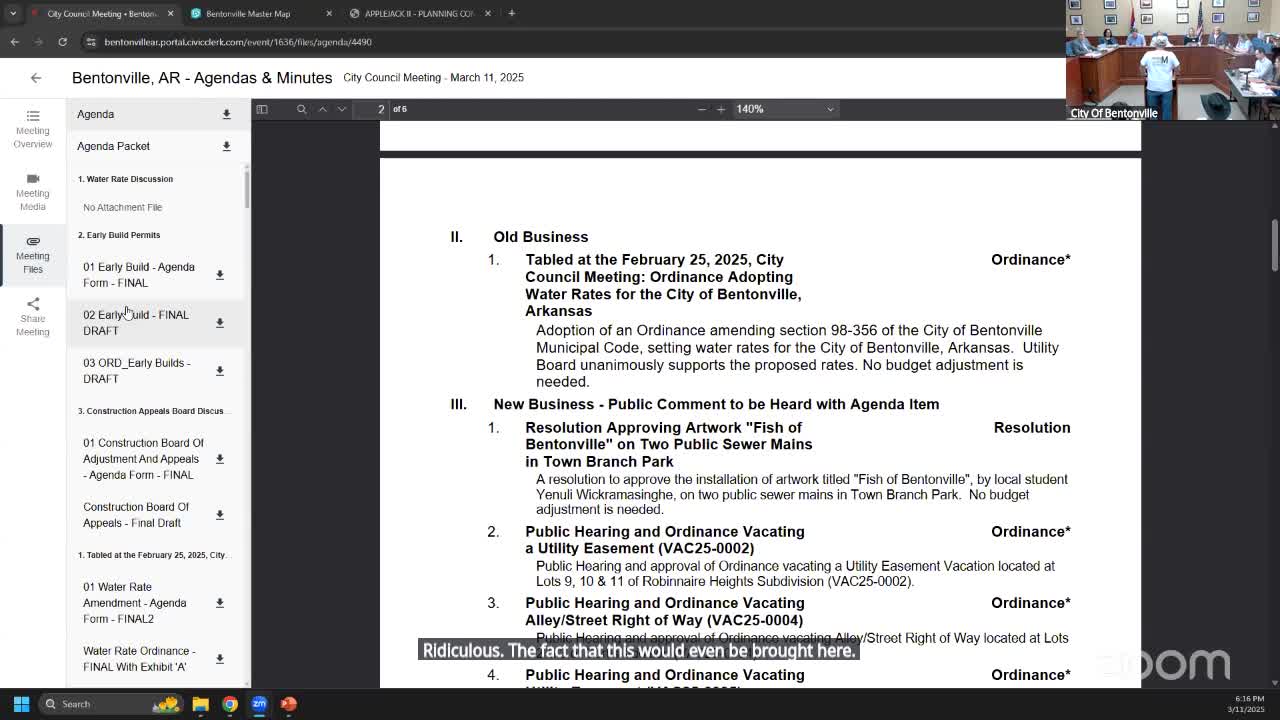This screenshot has width=1280, height=720.
Task: Click the 'Old Business' heading in the PDF
Action: tap(541, 237)
